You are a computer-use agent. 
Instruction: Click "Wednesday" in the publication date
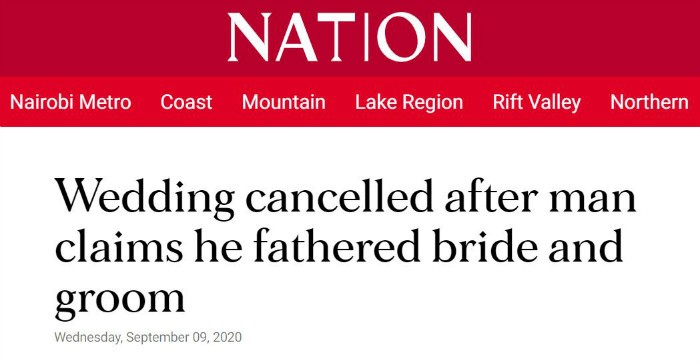pyautogui.click(x=88, y=337)
